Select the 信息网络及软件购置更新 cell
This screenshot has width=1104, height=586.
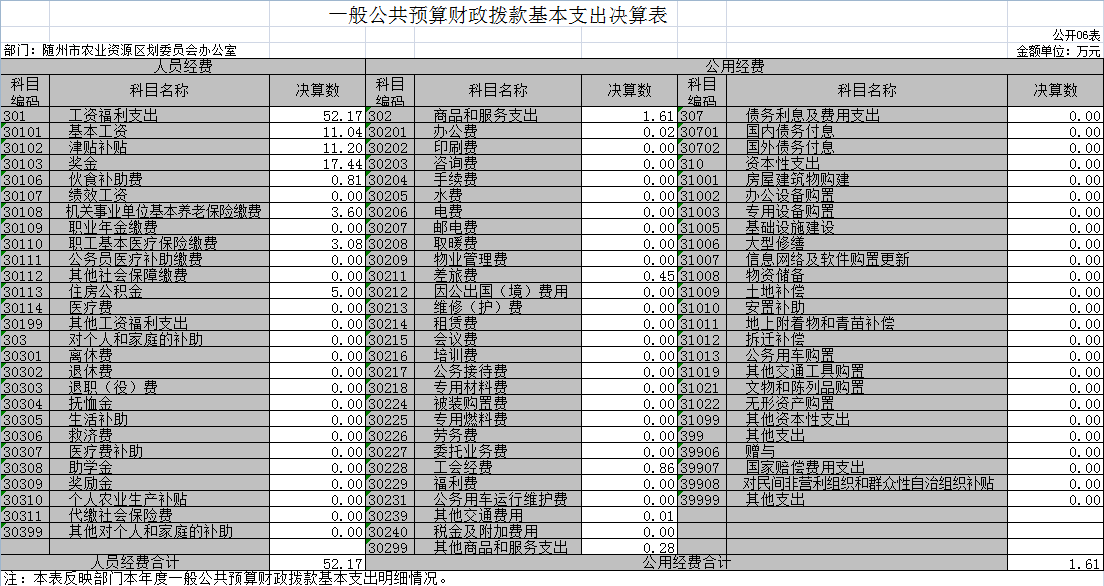[x=828, y=260]
